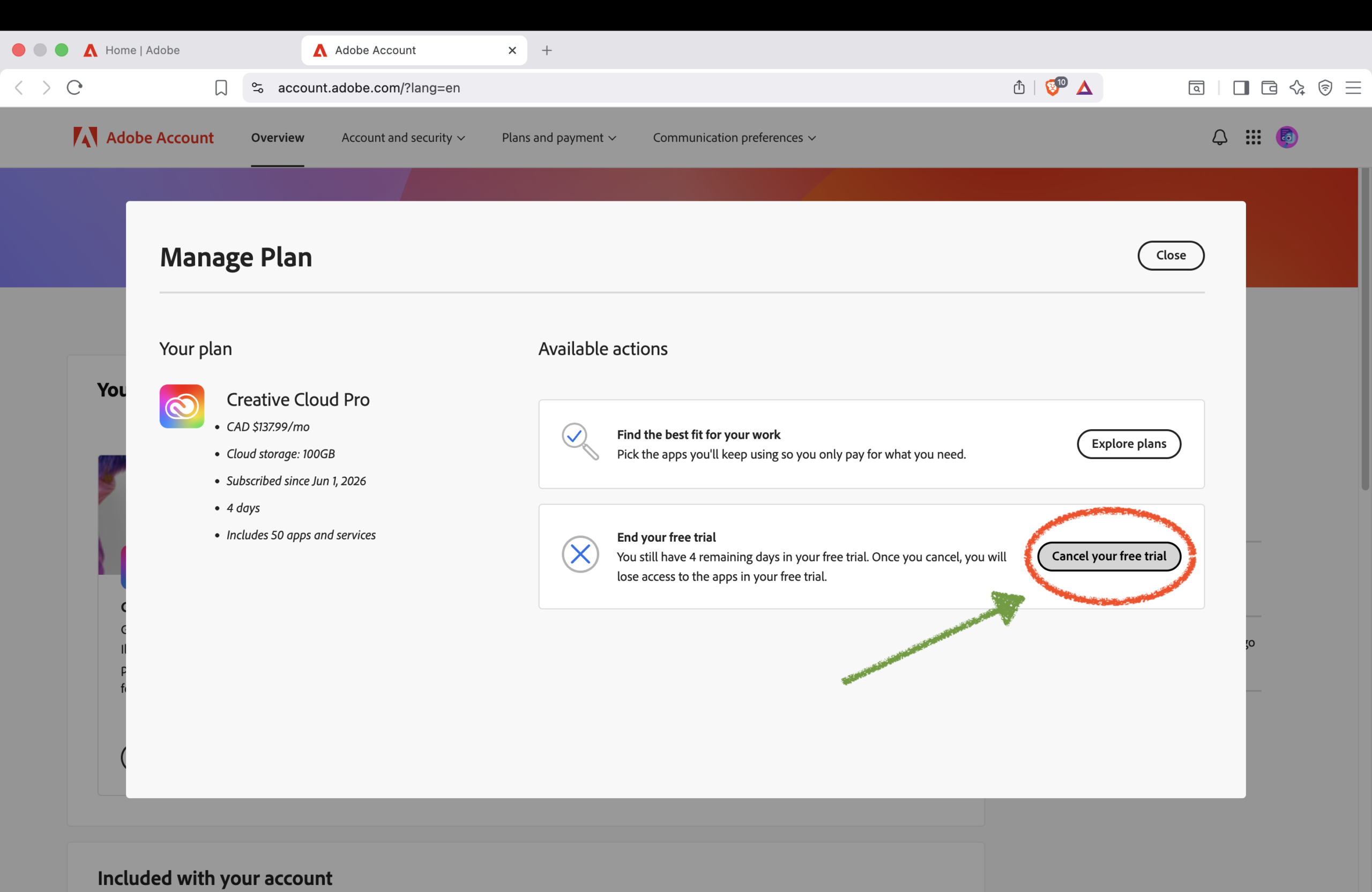This screenshot has height=892, width=1372.
Task: Open the profile avatar menu
Action: click(1286, 137)
